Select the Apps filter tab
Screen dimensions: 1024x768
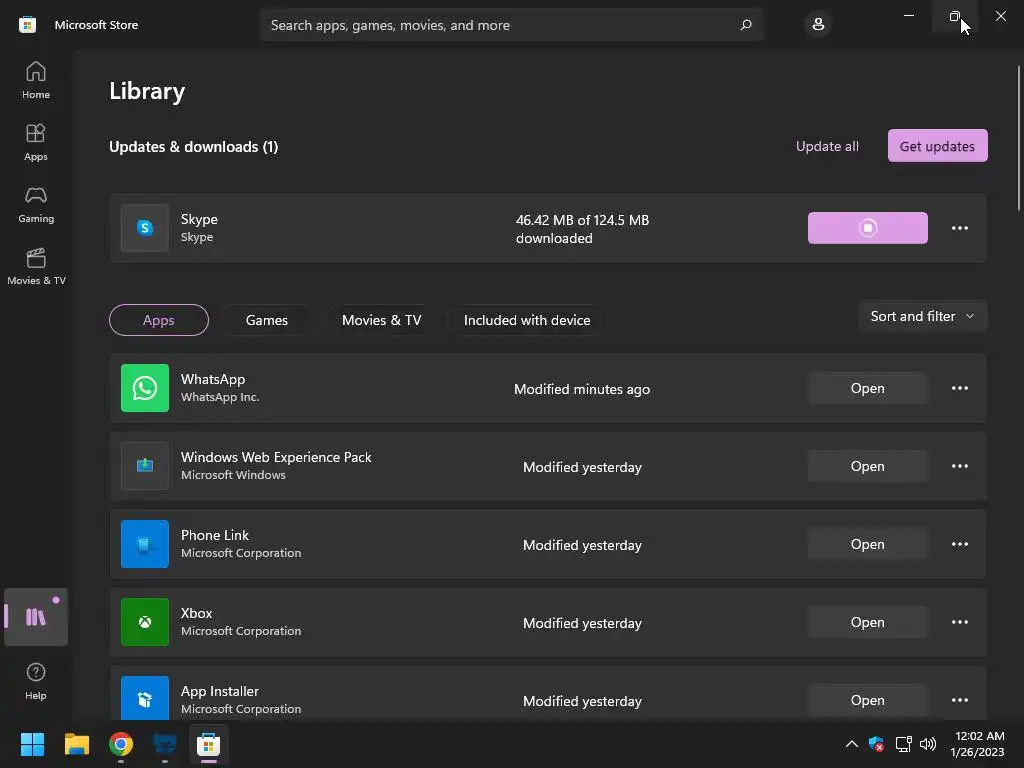pos(159,320)
